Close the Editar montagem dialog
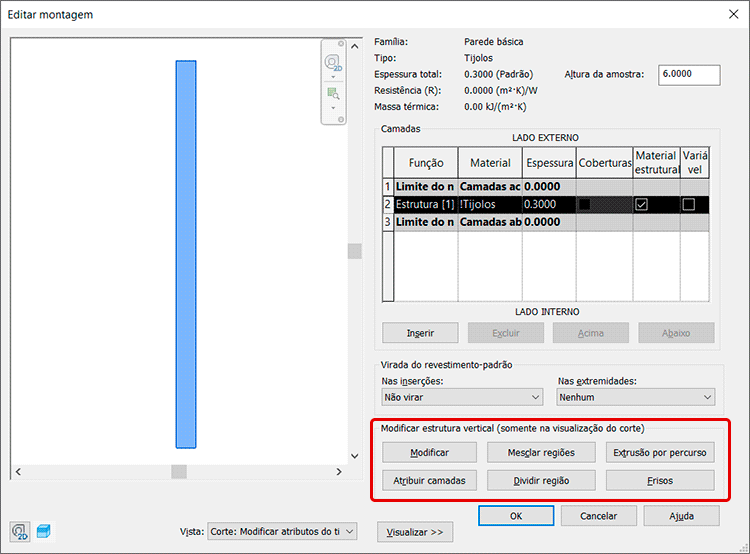 pos(734,14)
